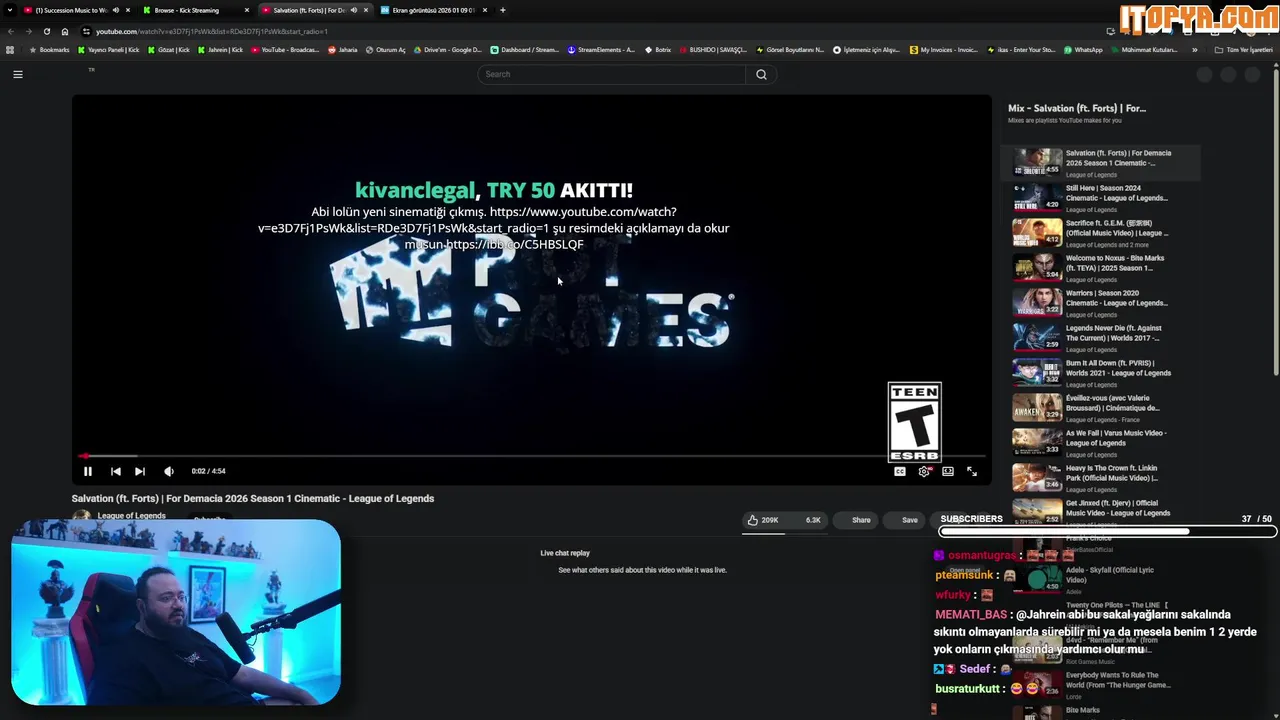1280x720 pixels.
Task: Click the video title Salvation (ft. Forts)
Action: (x=253, y=498)
